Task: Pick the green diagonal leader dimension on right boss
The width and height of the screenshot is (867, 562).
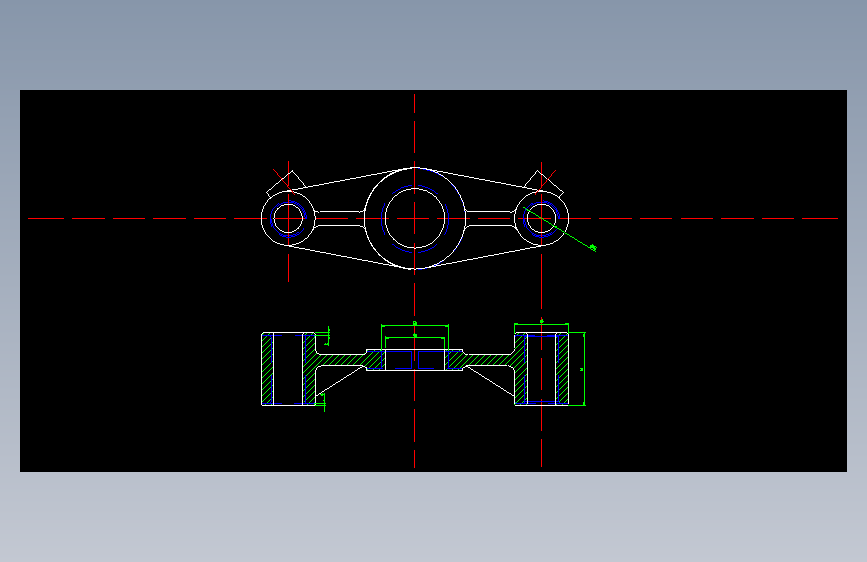Action: tap(560, 229)
